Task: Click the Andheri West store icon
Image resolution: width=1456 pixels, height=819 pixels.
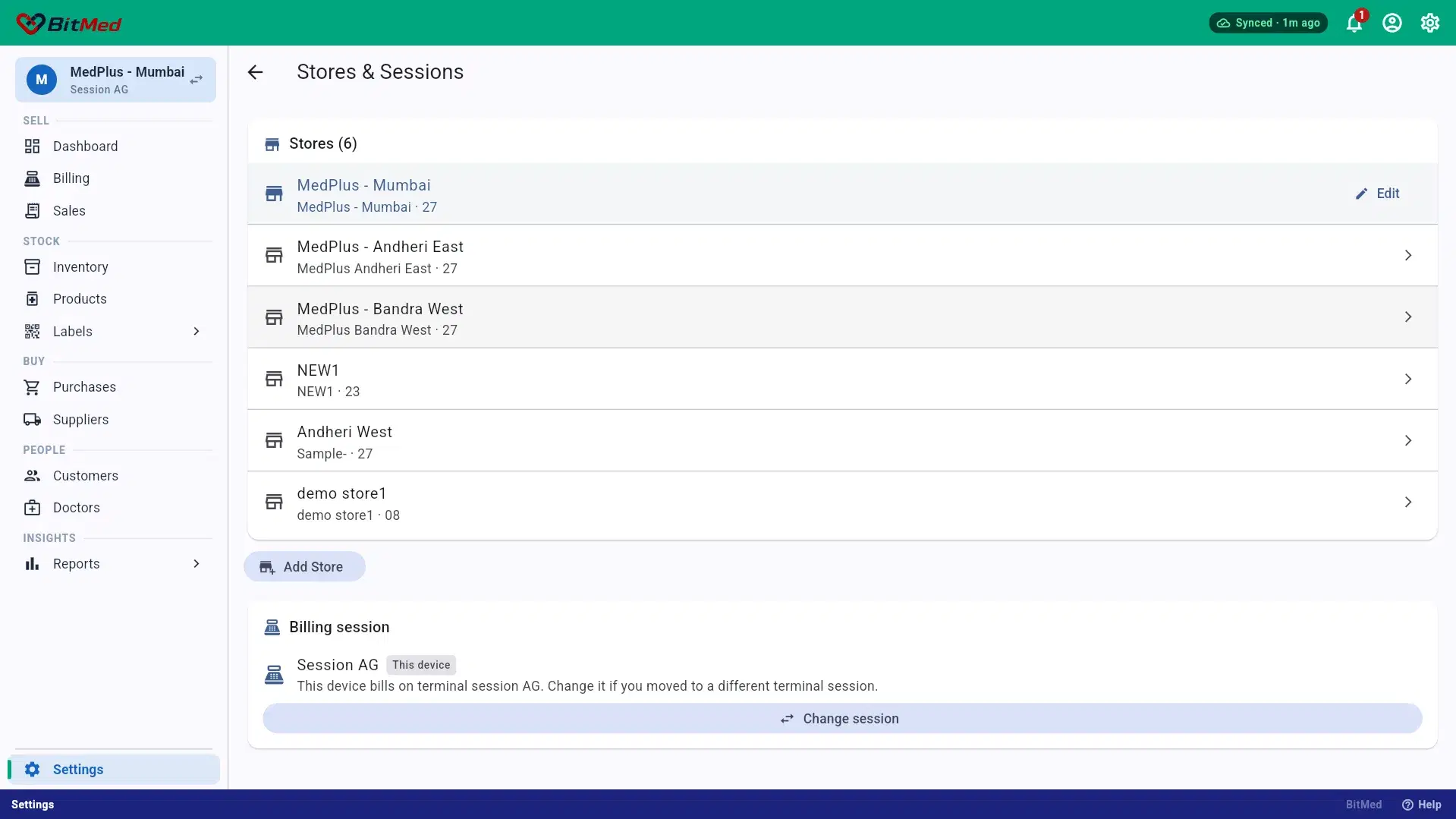Action: coord(274,441)
